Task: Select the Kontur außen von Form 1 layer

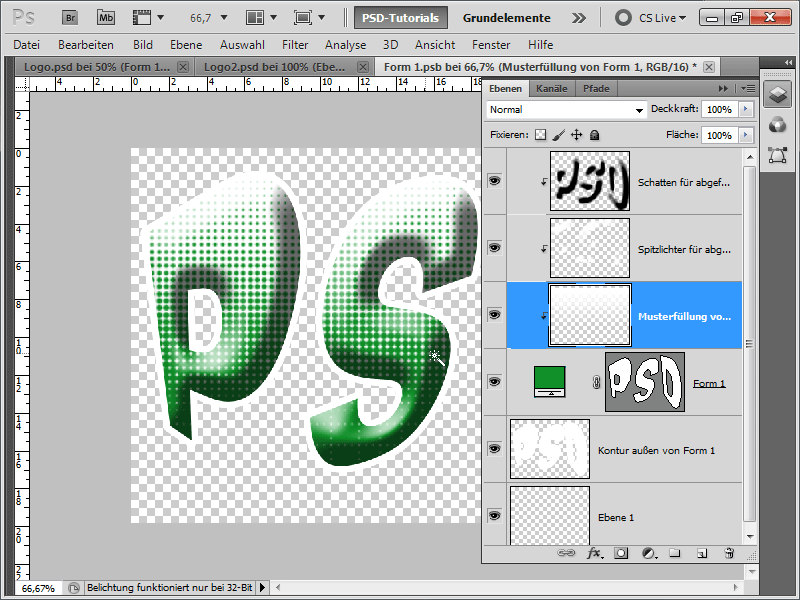Action: coord(624,449)
